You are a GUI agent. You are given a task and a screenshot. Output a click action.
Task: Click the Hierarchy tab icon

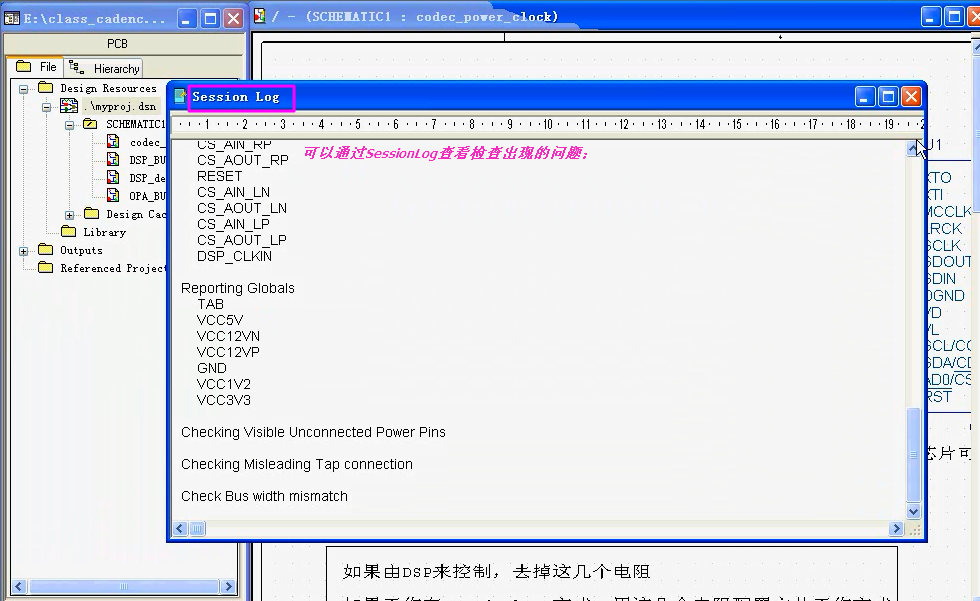click(x=76, y=67)
